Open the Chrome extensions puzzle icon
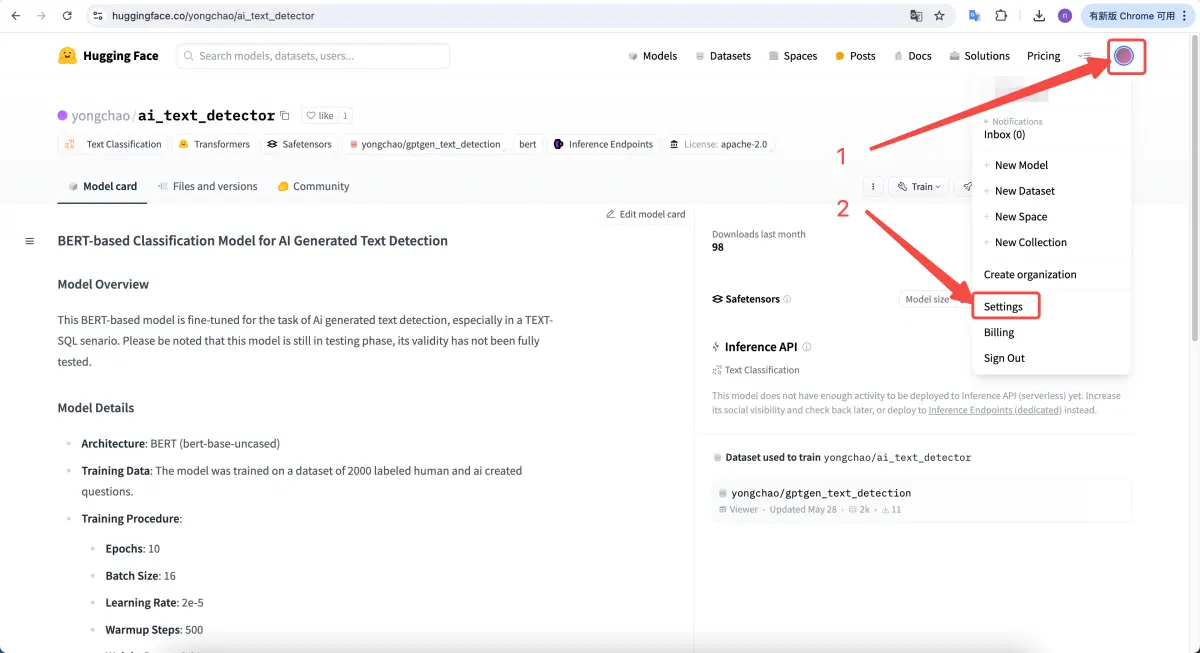The image size is (1200, 653). click(x=1001, y=16)
